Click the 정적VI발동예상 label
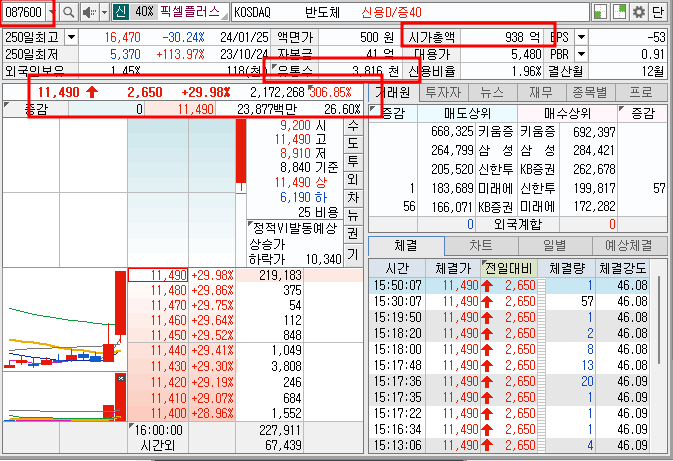The height and width of the screenshot is (461, 673). [x=295, y=228]
